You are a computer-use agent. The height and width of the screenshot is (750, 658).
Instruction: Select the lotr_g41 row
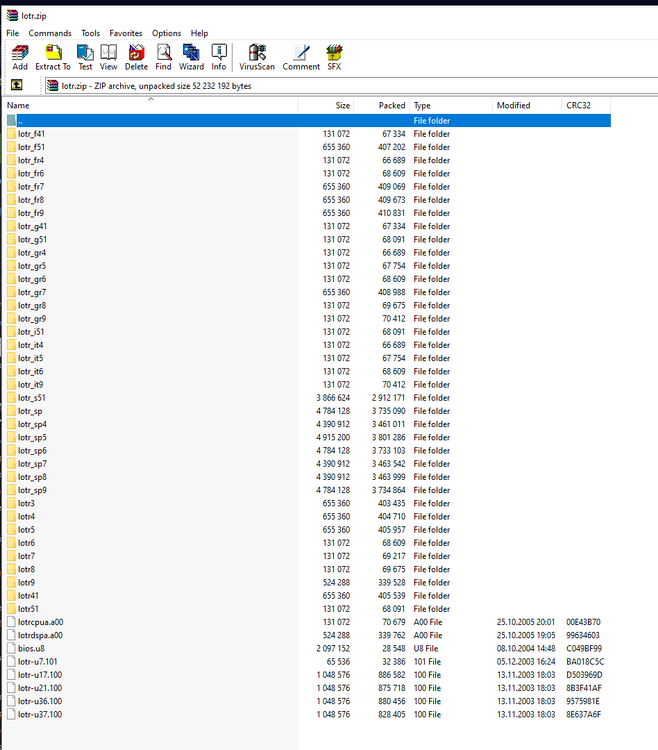coord(308,226)
